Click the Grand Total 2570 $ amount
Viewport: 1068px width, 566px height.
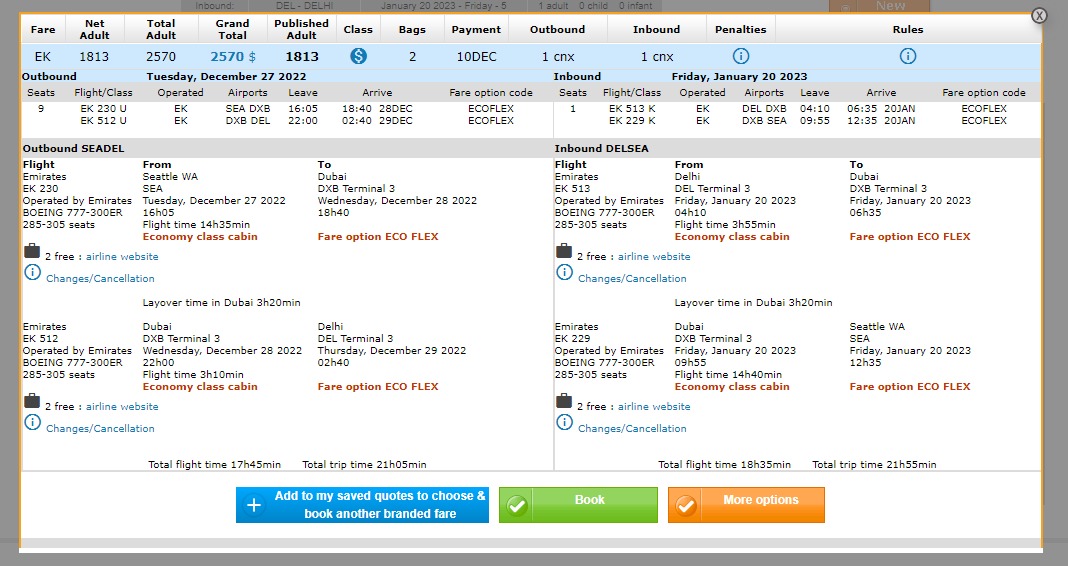(x=232, y=57)
